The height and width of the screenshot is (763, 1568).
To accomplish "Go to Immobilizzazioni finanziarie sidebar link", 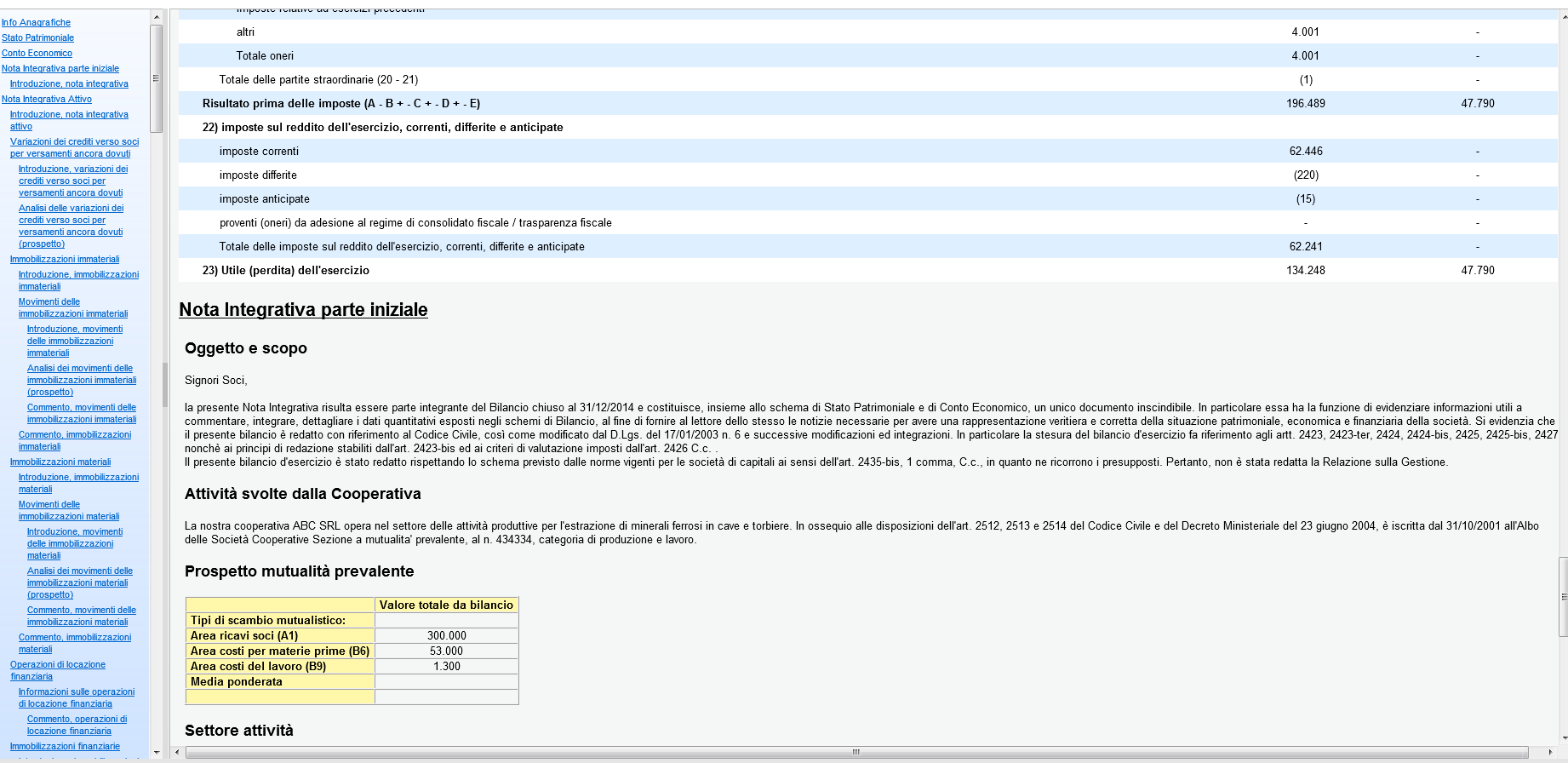I will 65,746.
